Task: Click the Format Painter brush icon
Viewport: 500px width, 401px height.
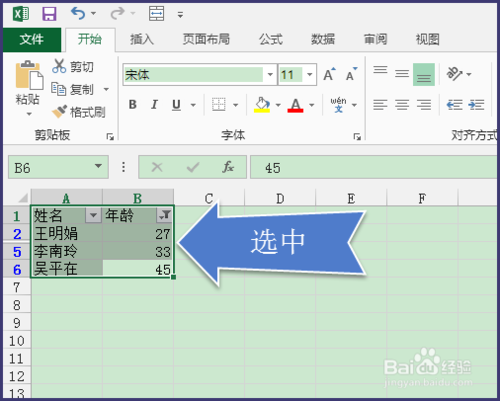Action: pyautogui.click(x=59, y=112)
